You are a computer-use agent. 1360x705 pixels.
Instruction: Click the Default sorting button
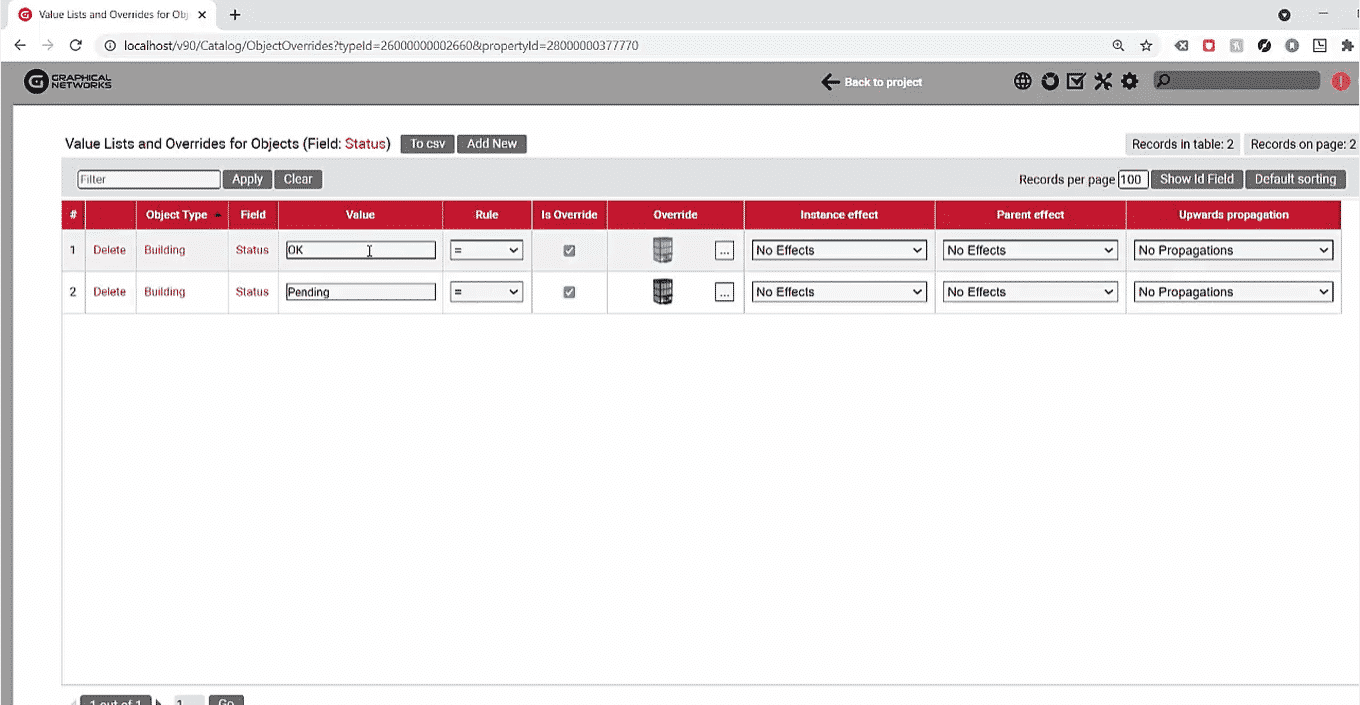(x=1296, y=179)
